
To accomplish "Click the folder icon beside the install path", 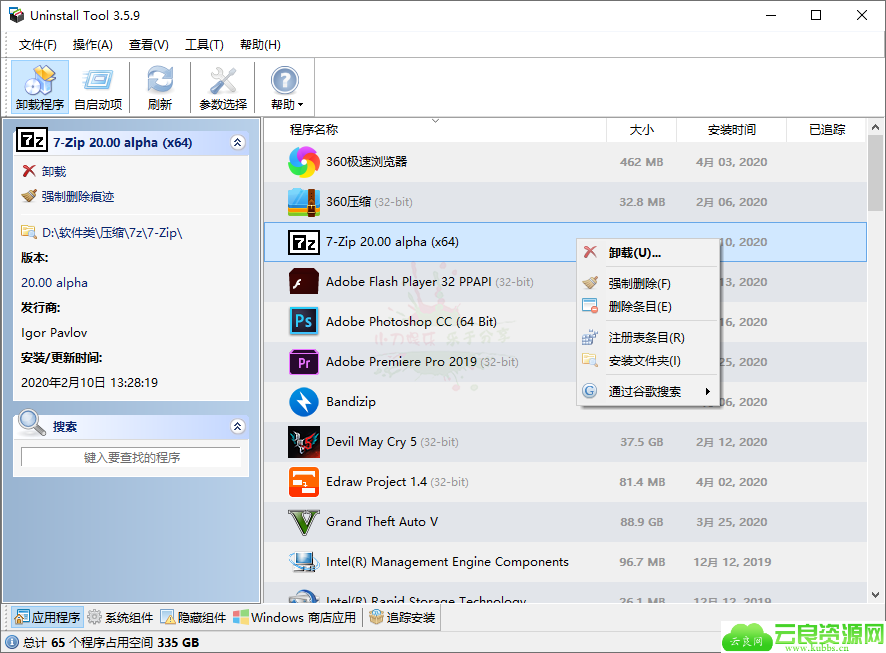I will point(29,232).
